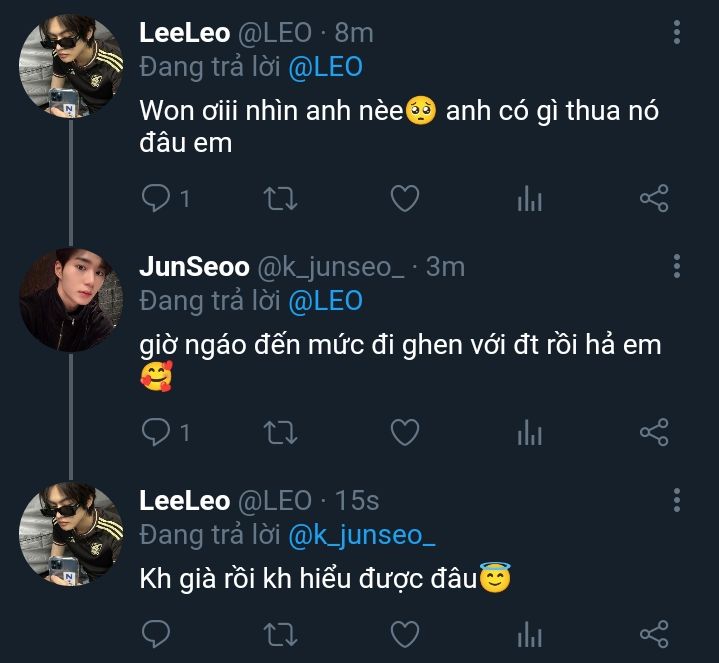This screenshot has width=719, height=663.
Task: Open JunSeoo's profile picture
Action: (x=70, y=299)
